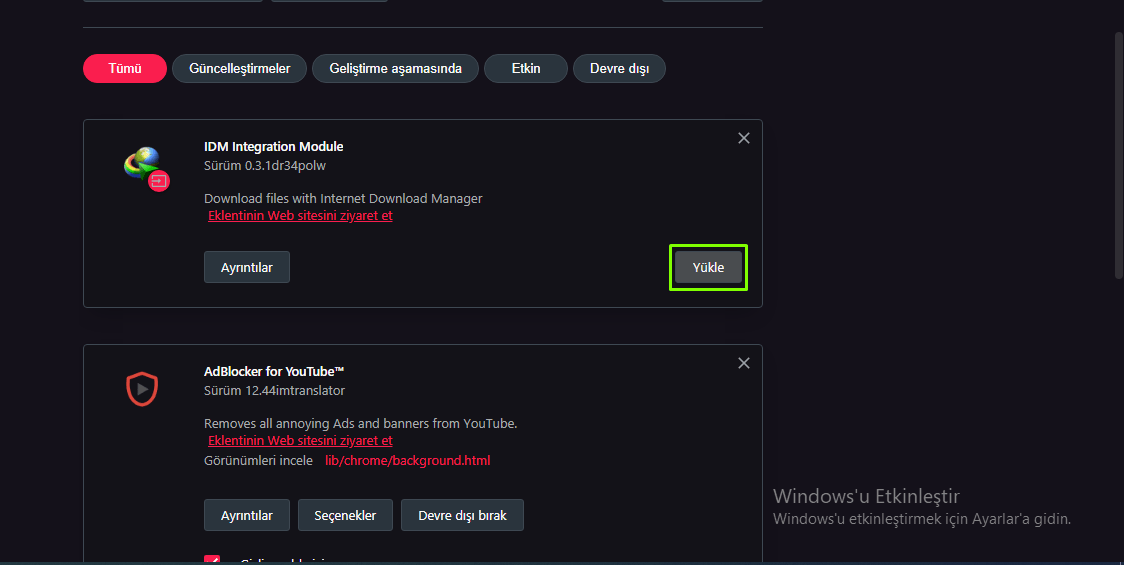This screenshot has height=565, width=1124.
Task: Switch to the Güncelleştirmeler tab
Action: 239,69
